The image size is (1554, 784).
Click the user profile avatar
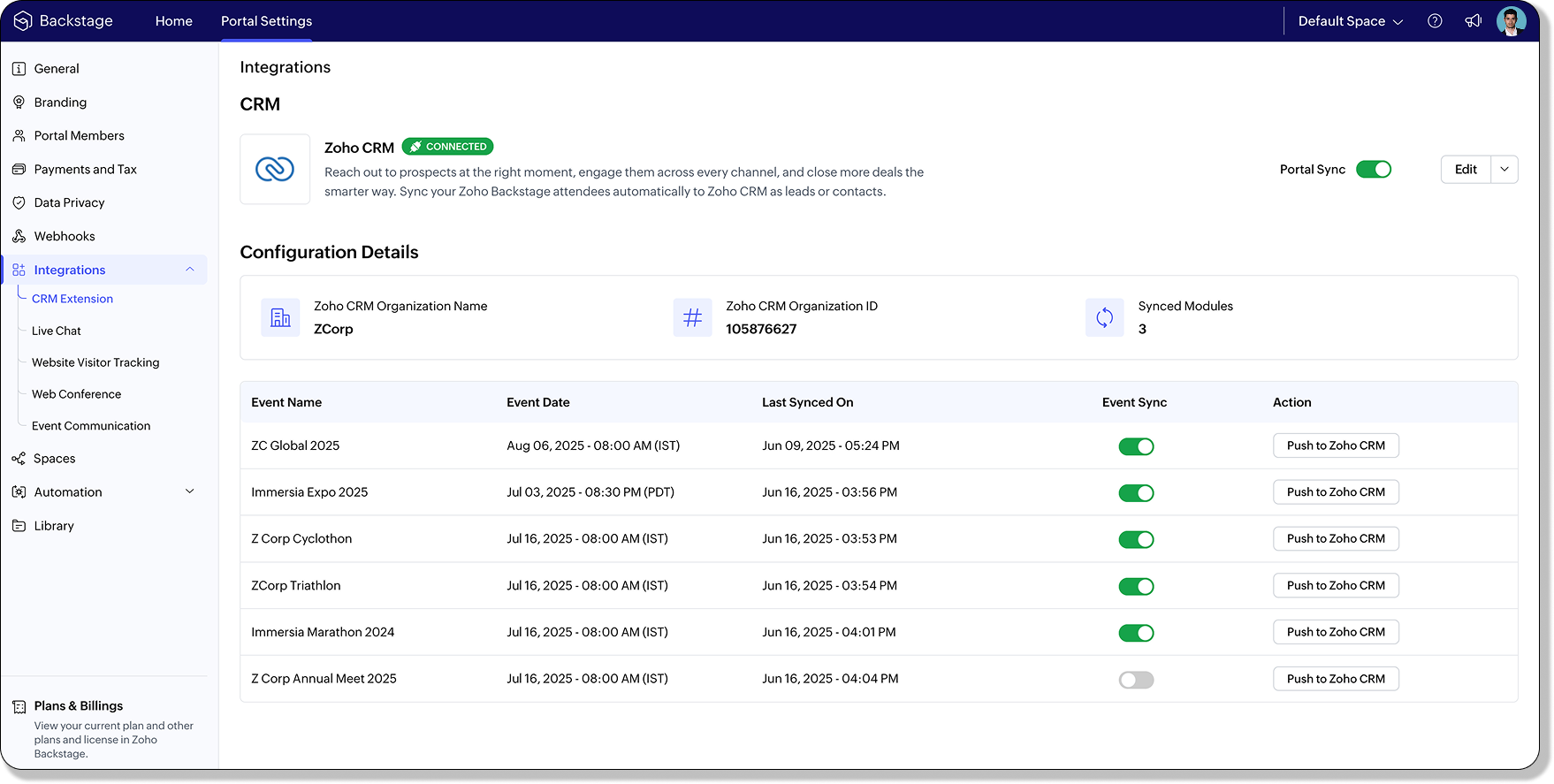[x=1511, y=21]
